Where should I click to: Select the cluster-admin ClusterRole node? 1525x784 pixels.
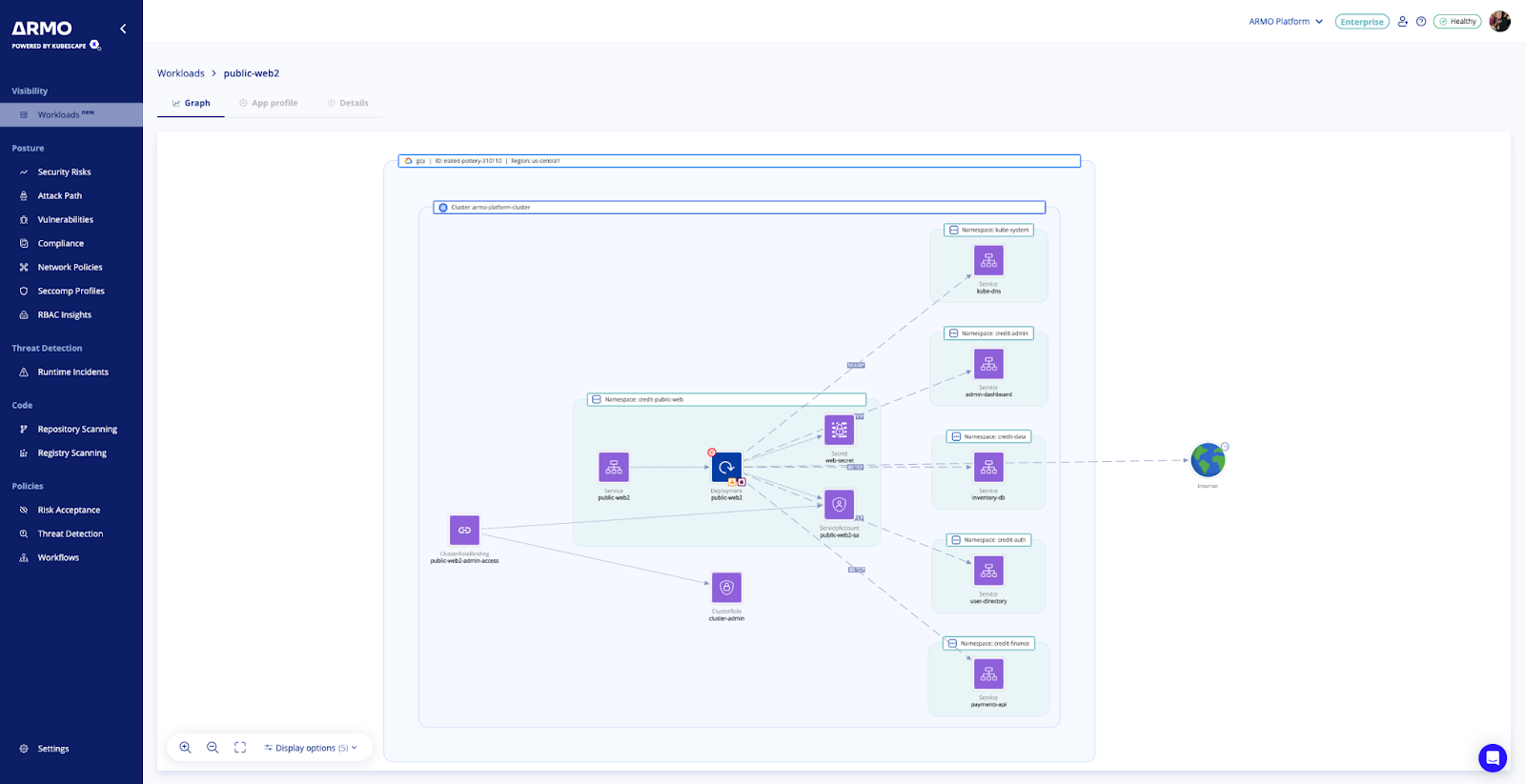726,588
